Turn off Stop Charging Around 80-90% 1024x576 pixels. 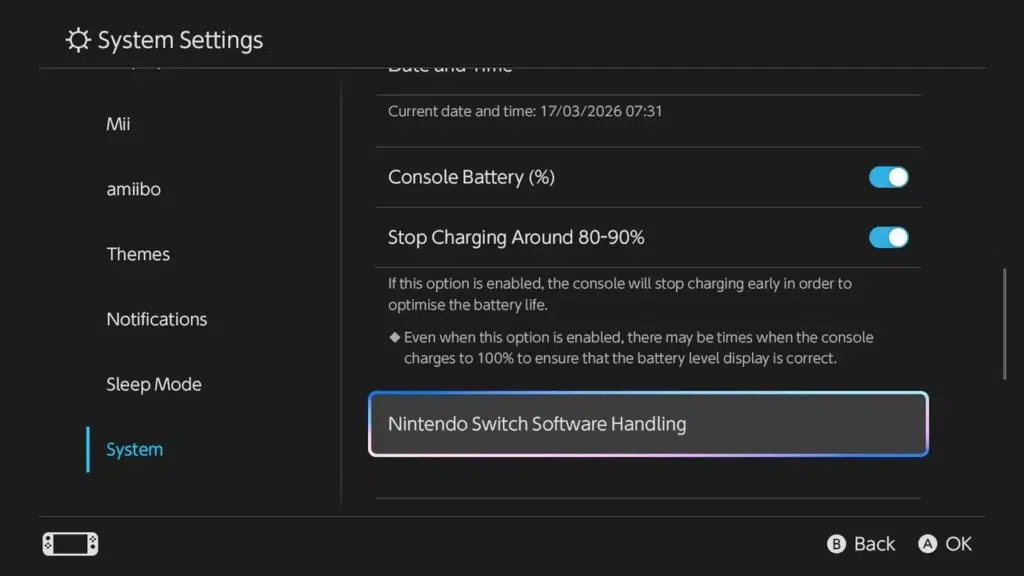click(888, 237)
